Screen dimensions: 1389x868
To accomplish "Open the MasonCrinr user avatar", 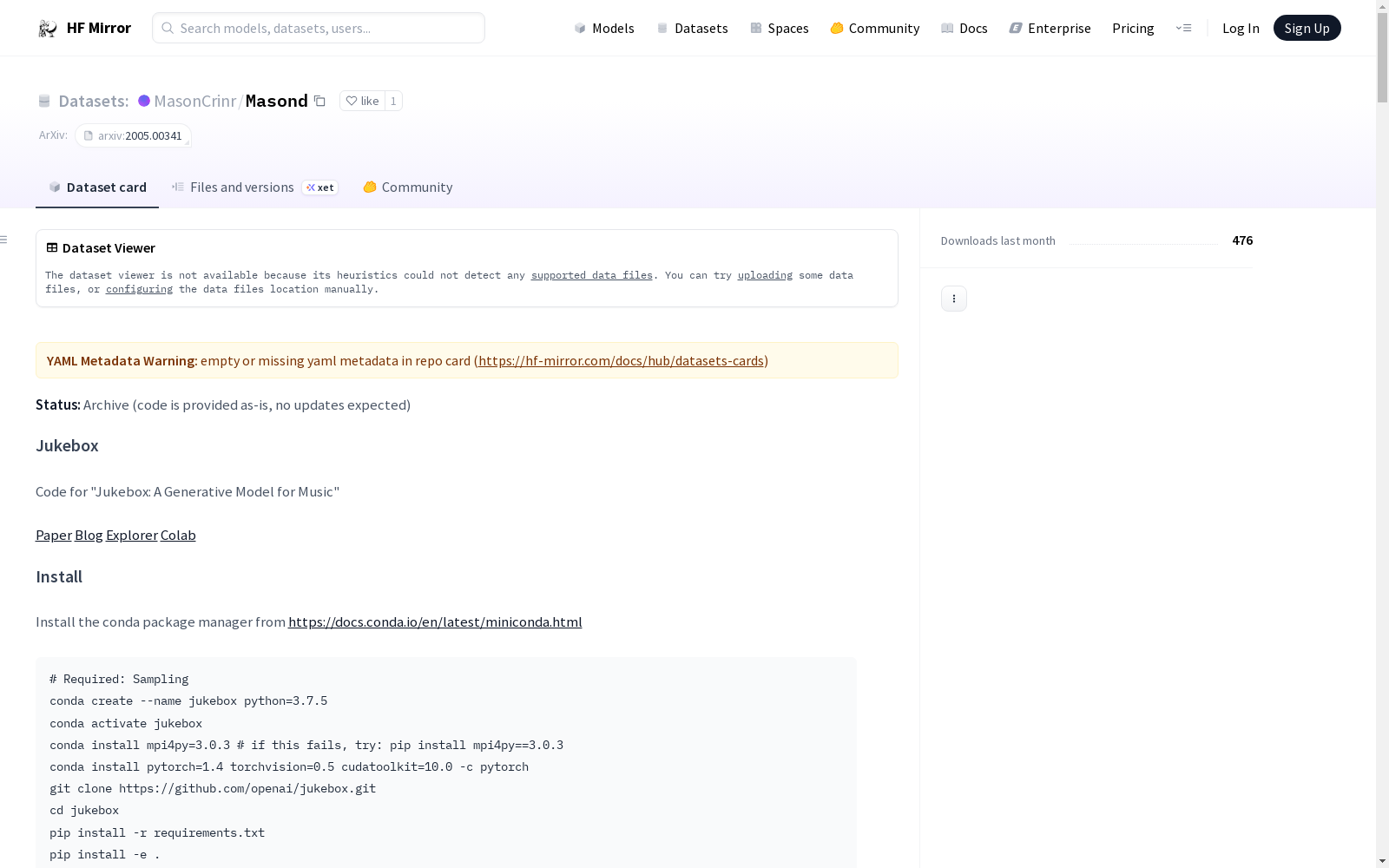I will (x=144, y=101).
